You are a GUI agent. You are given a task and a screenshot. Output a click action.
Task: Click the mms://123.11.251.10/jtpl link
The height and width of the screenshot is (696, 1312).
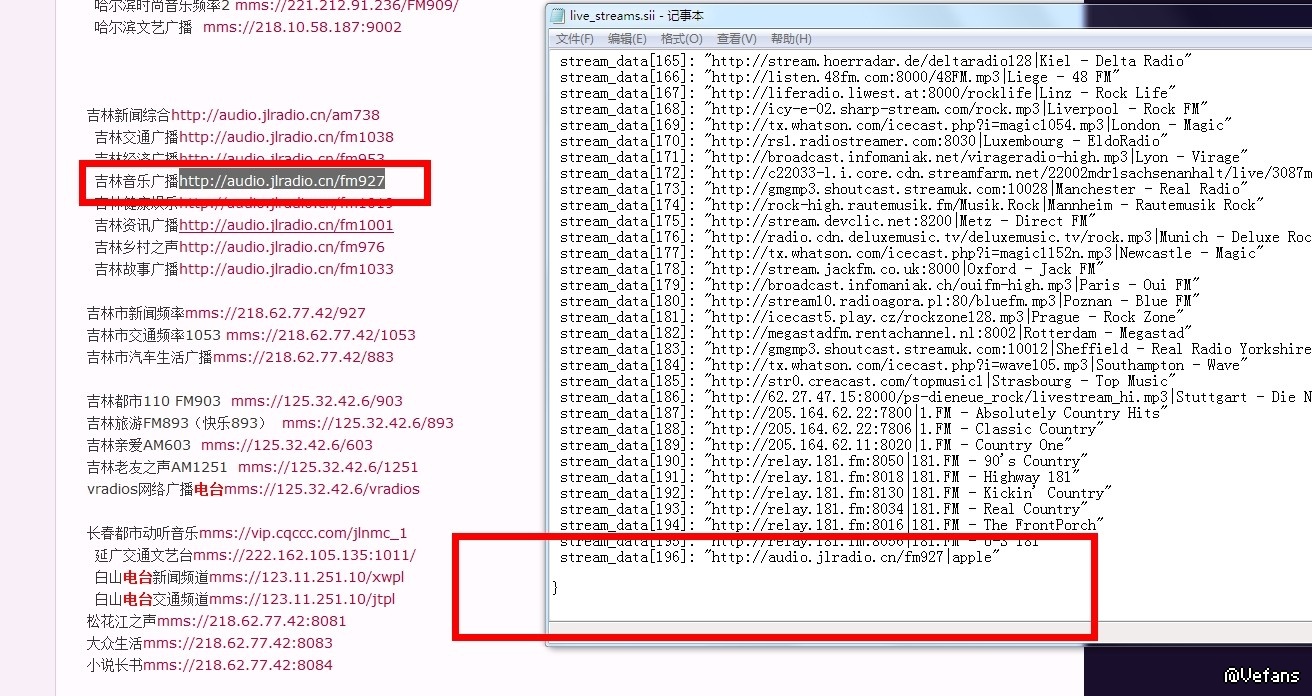click(x=303, y=599)
